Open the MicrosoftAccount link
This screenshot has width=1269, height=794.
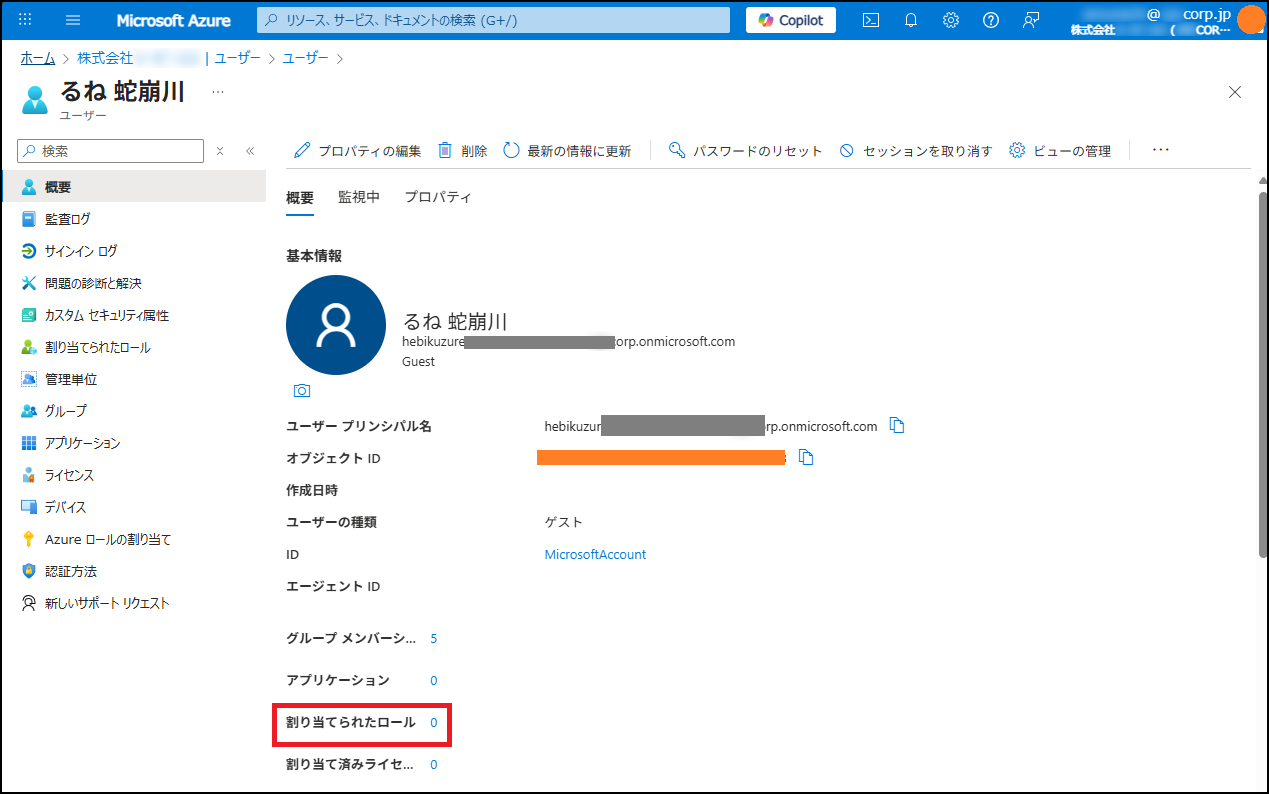tap(595, 554)
